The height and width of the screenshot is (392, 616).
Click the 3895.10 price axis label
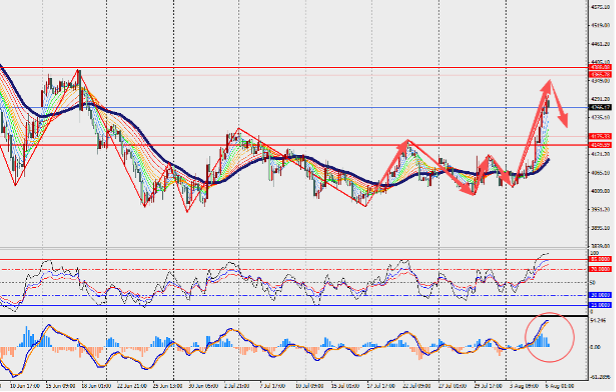point(601,228)
